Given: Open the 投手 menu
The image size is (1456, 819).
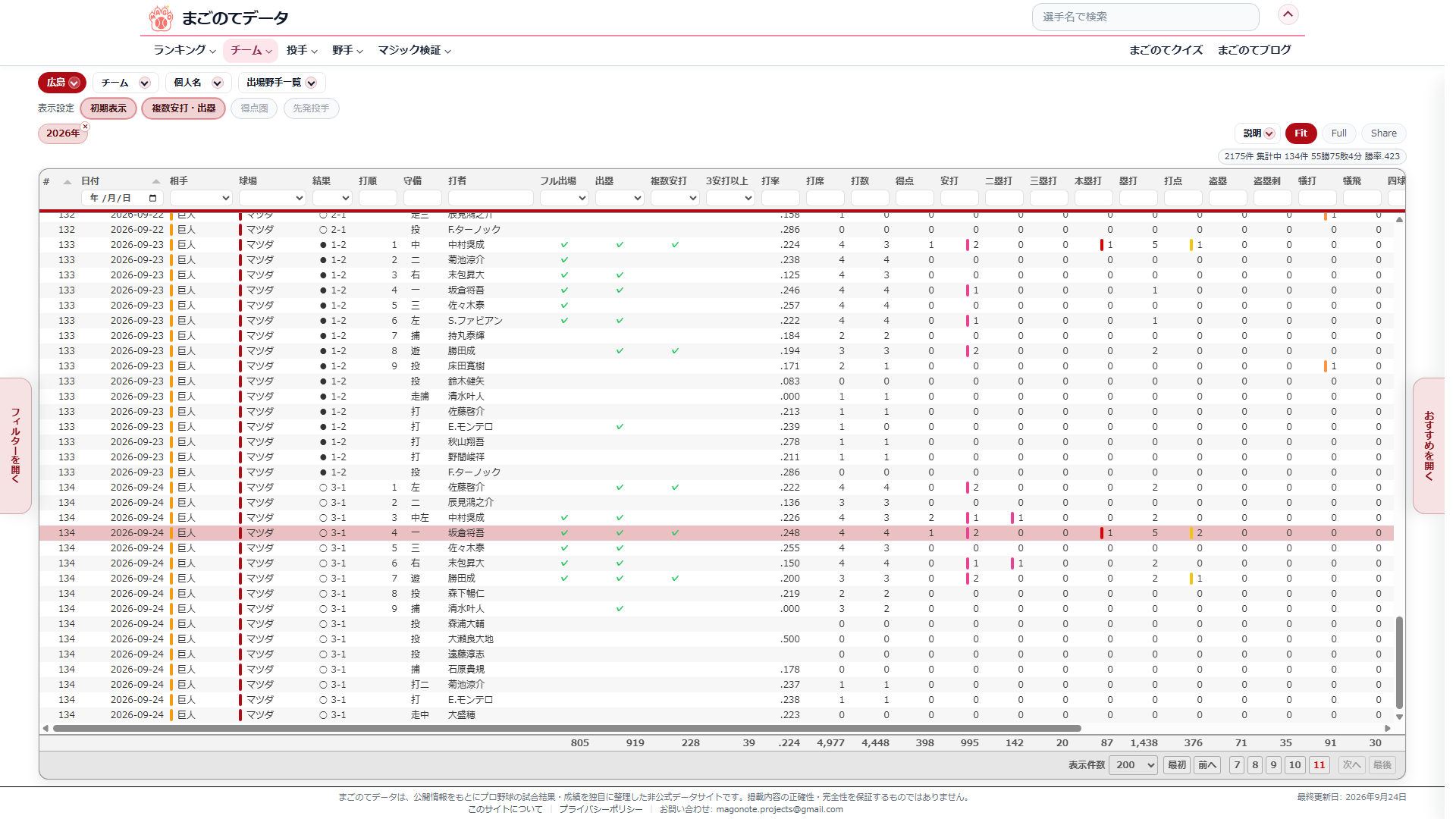Looking at the screenshot, I should point(302,50).
